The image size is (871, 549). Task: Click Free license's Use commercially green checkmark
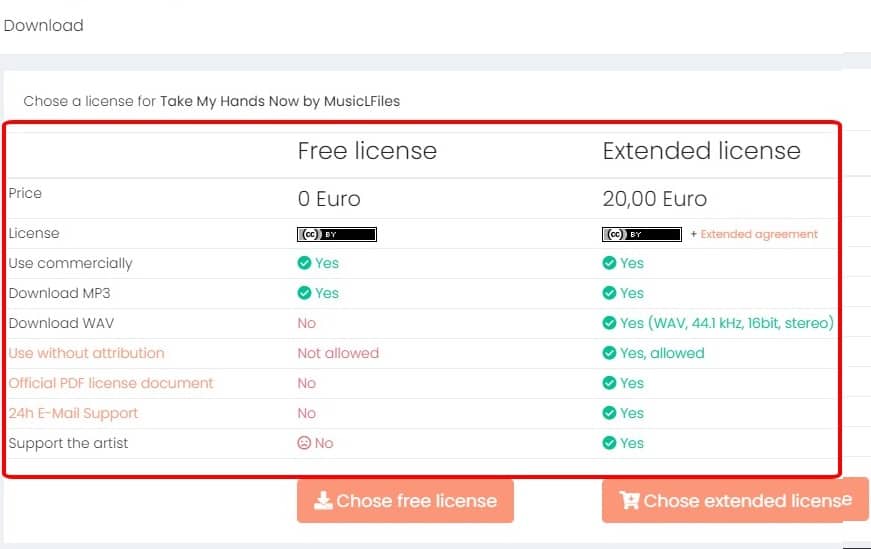[304, 263]
